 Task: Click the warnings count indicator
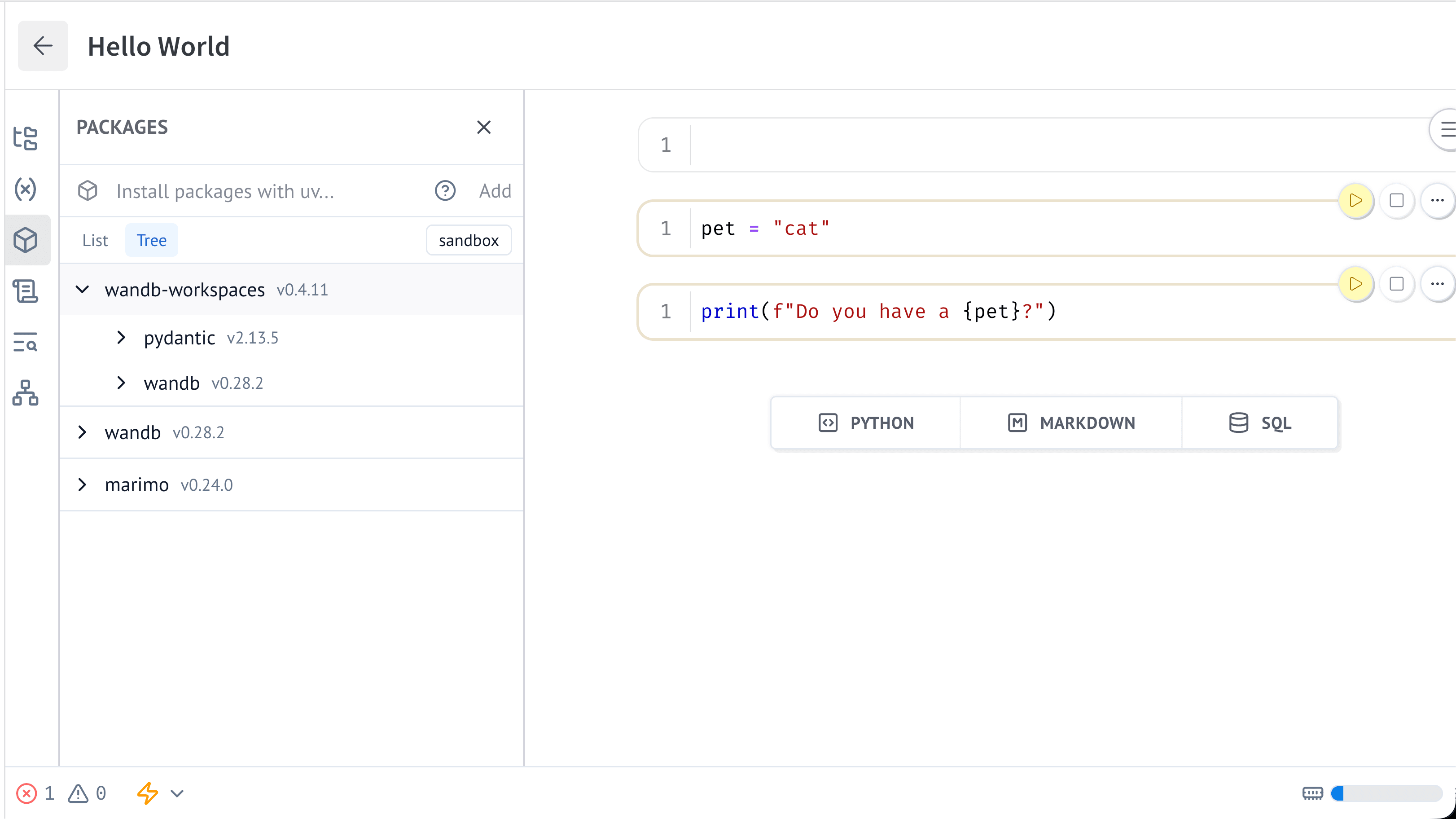[x=87, y=793]
